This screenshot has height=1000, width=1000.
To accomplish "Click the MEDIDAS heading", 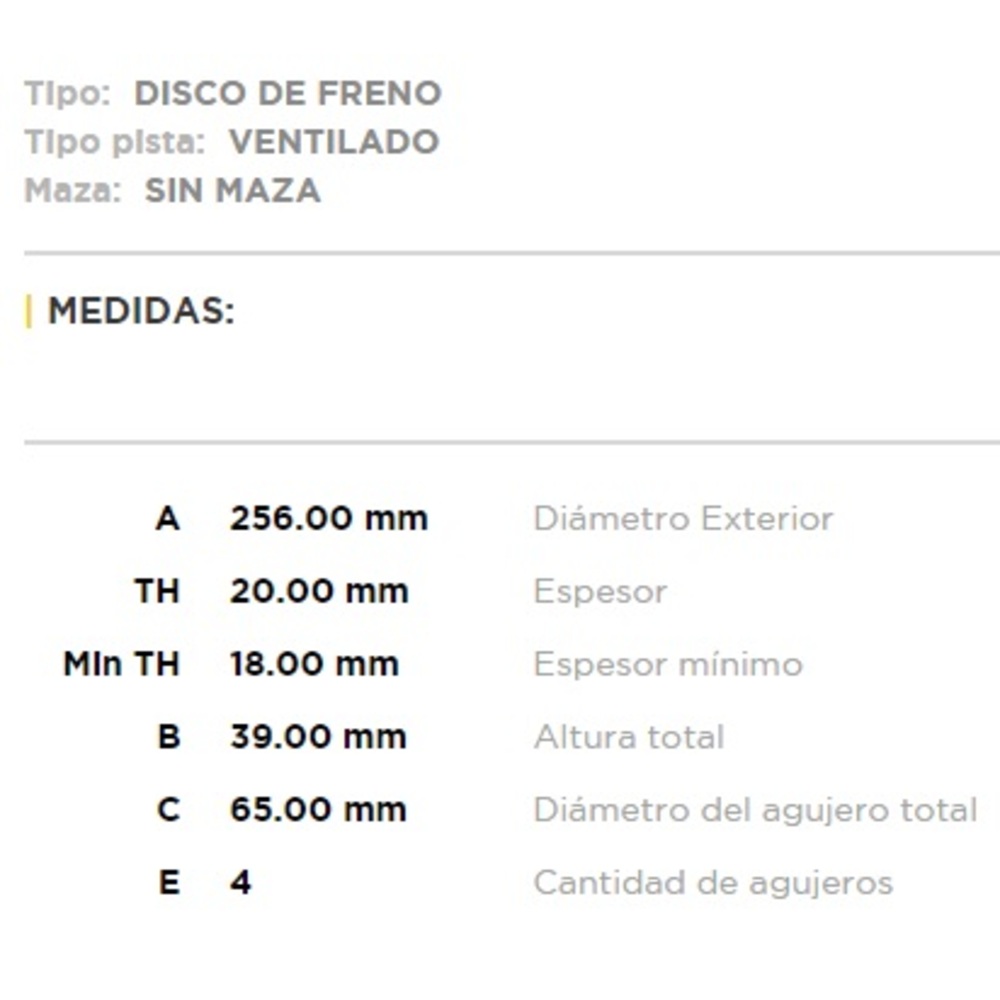I will 141,311.
